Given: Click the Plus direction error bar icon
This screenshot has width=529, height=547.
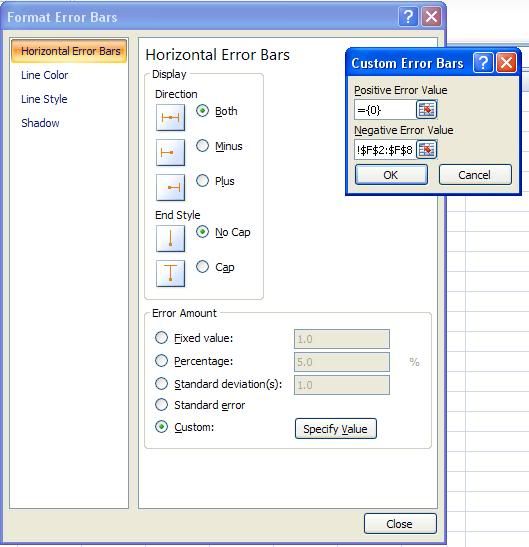Looking at the screenshot, I should click(x=170, y=187).
